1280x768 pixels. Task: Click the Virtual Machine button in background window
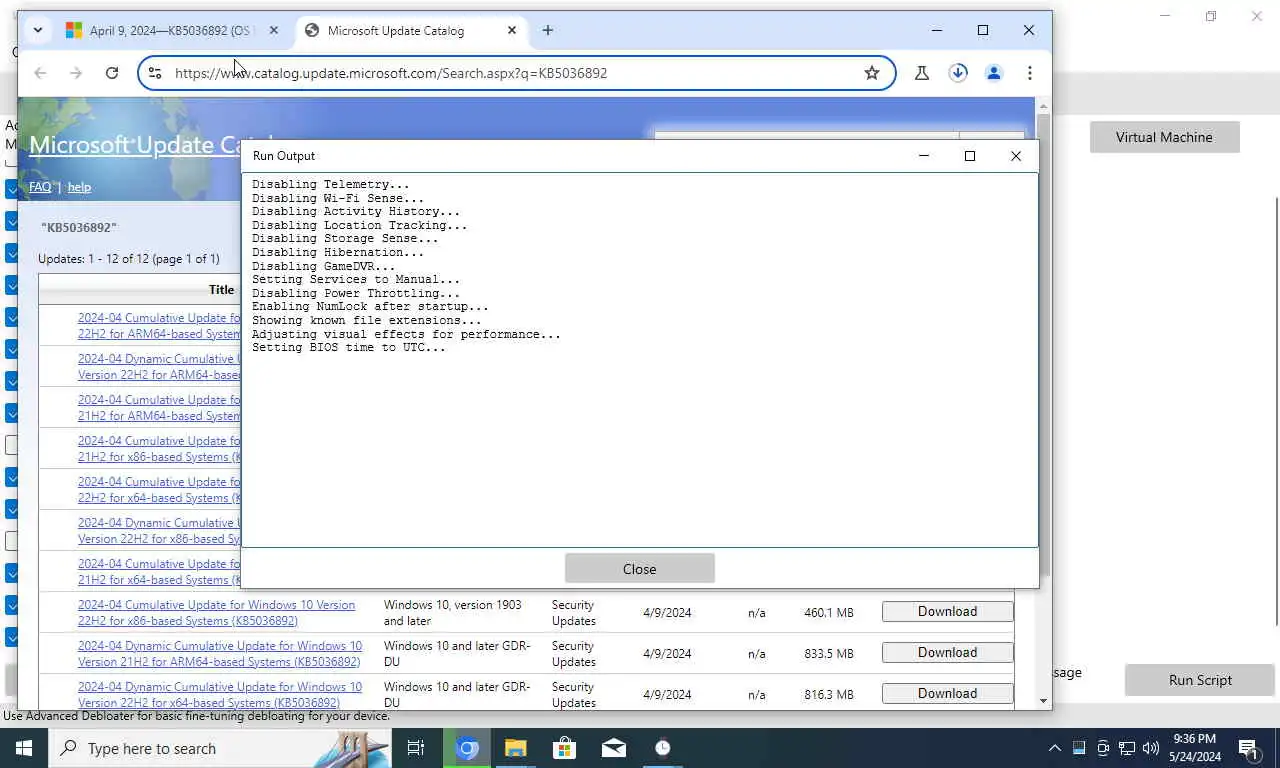(1164, 137)
